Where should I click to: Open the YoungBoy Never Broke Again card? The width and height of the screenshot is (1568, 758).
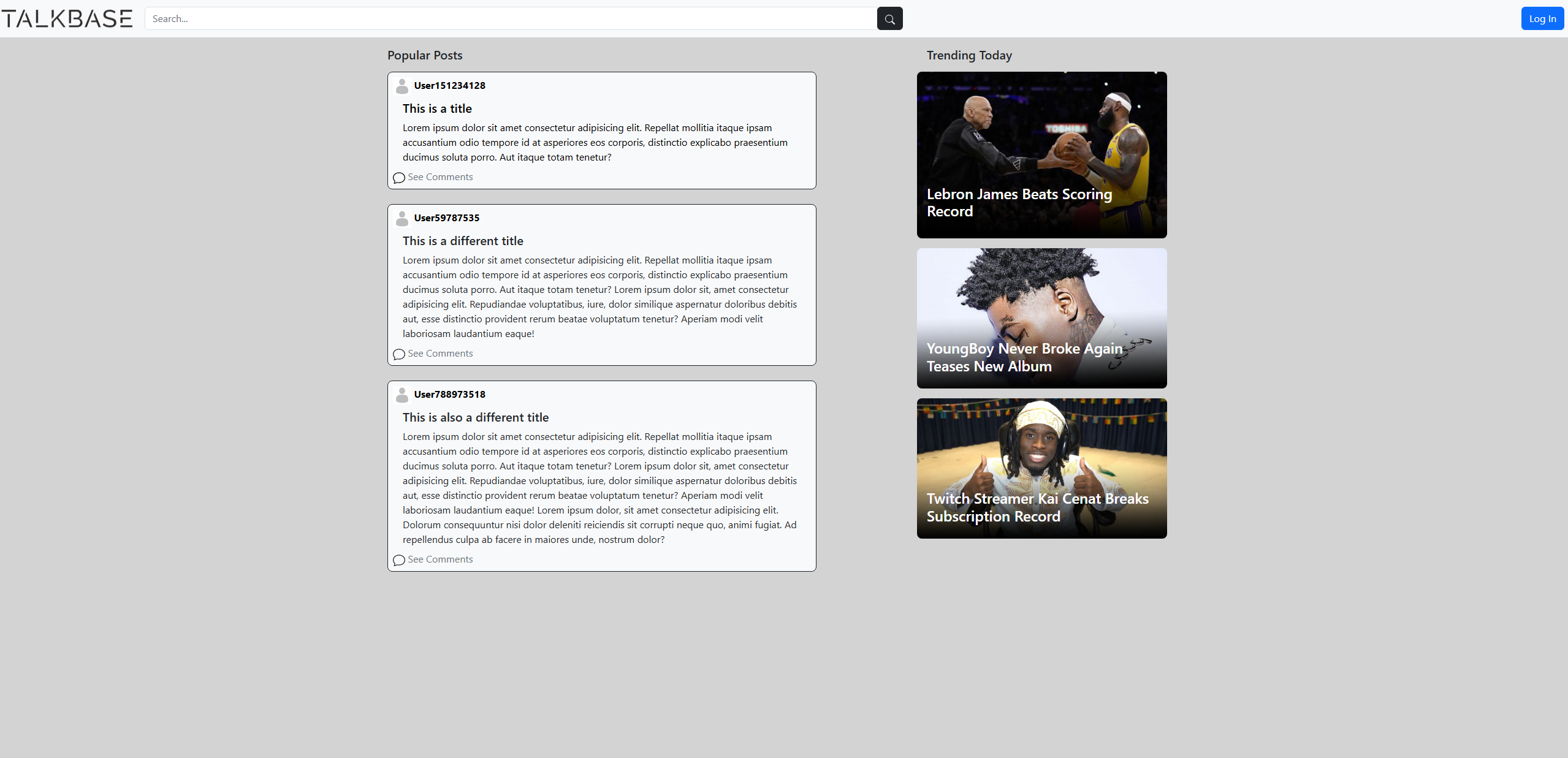[x=1041, y=318]
